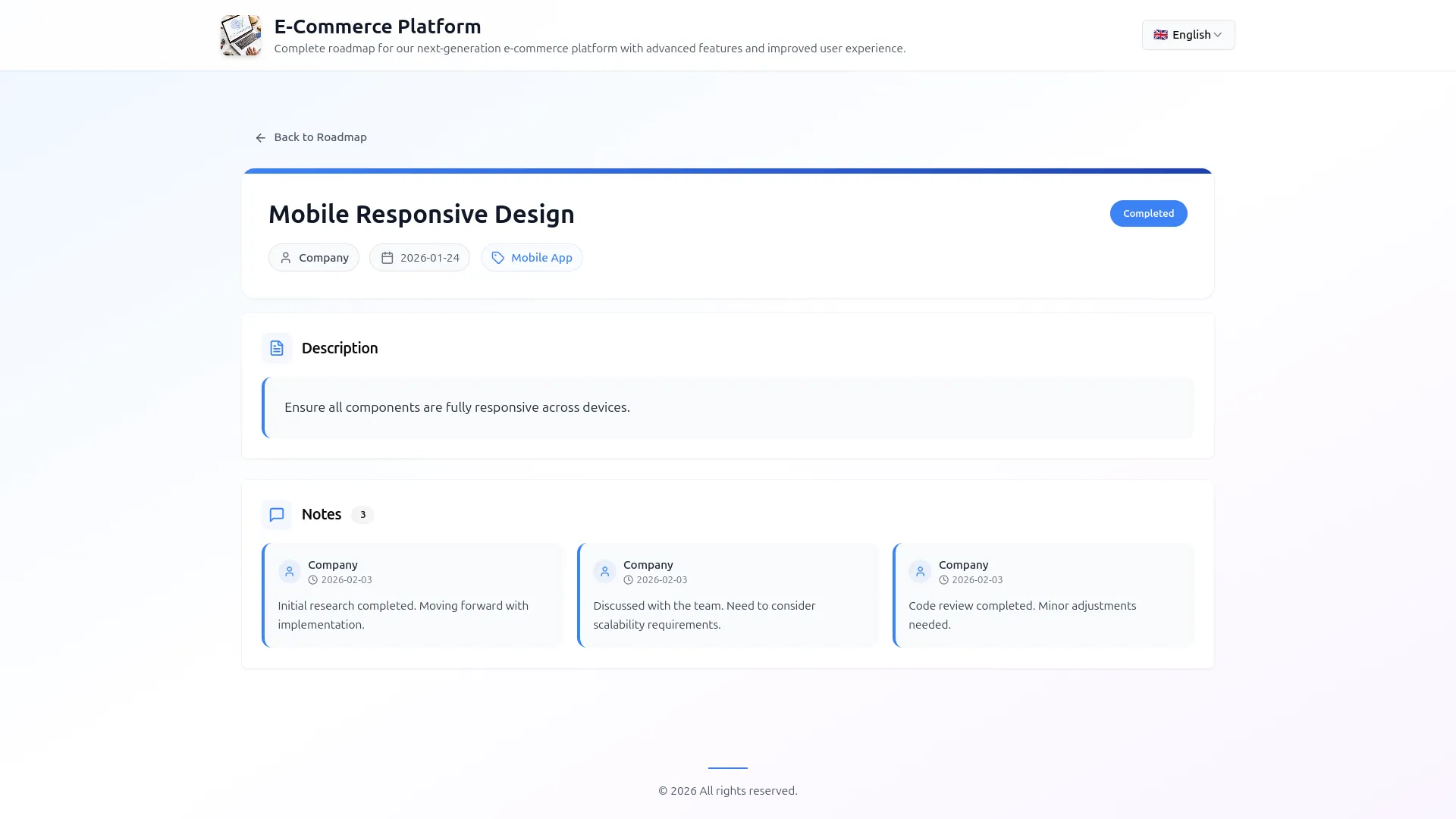The height and width of the screenshot is (819, 1456).
Task: Click the calendar icon next to 2026-01-24
Action: pyautogui.click(x=387, y=258)
